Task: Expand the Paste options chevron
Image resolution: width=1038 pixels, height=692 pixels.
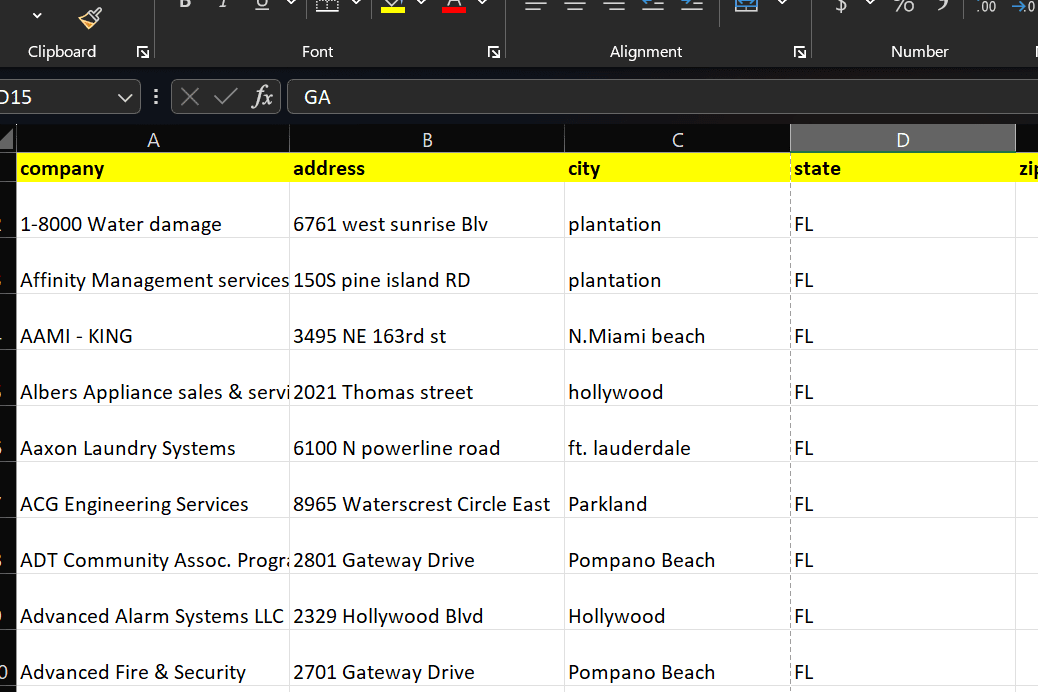Action: pyautogui.click(x=37, y=15)
